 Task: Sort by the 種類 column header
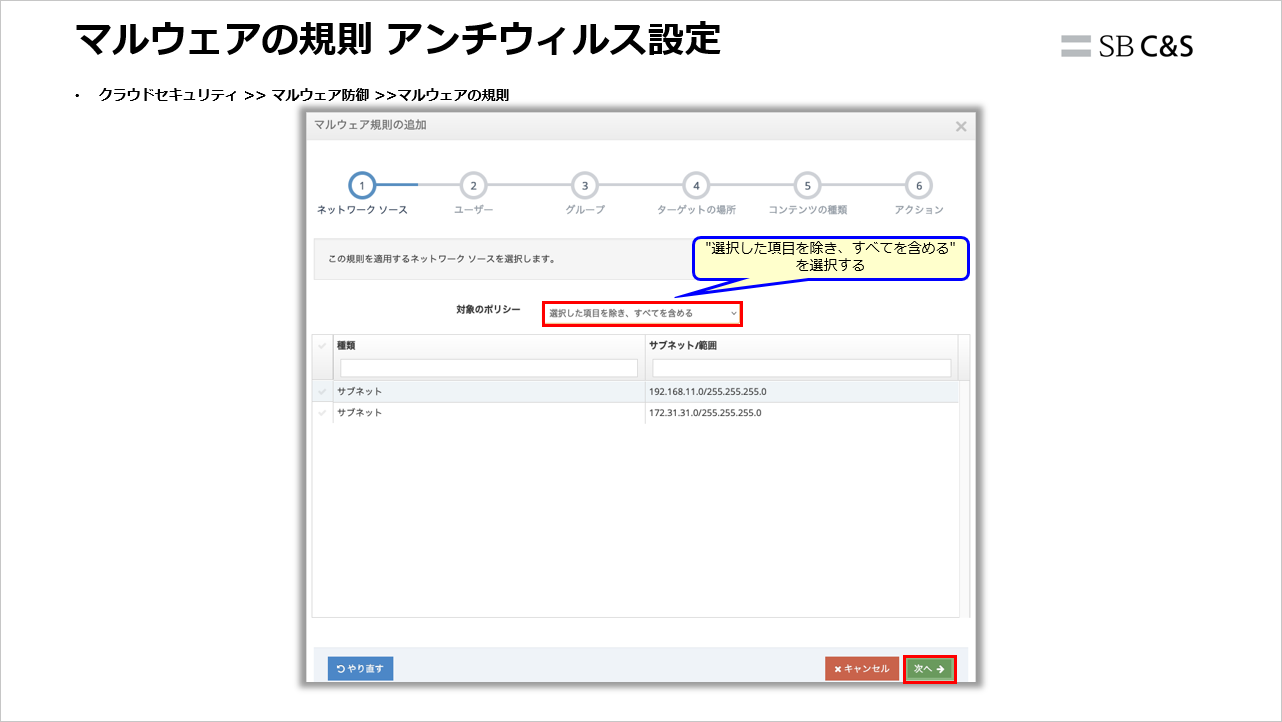click(x=346, y=345)
